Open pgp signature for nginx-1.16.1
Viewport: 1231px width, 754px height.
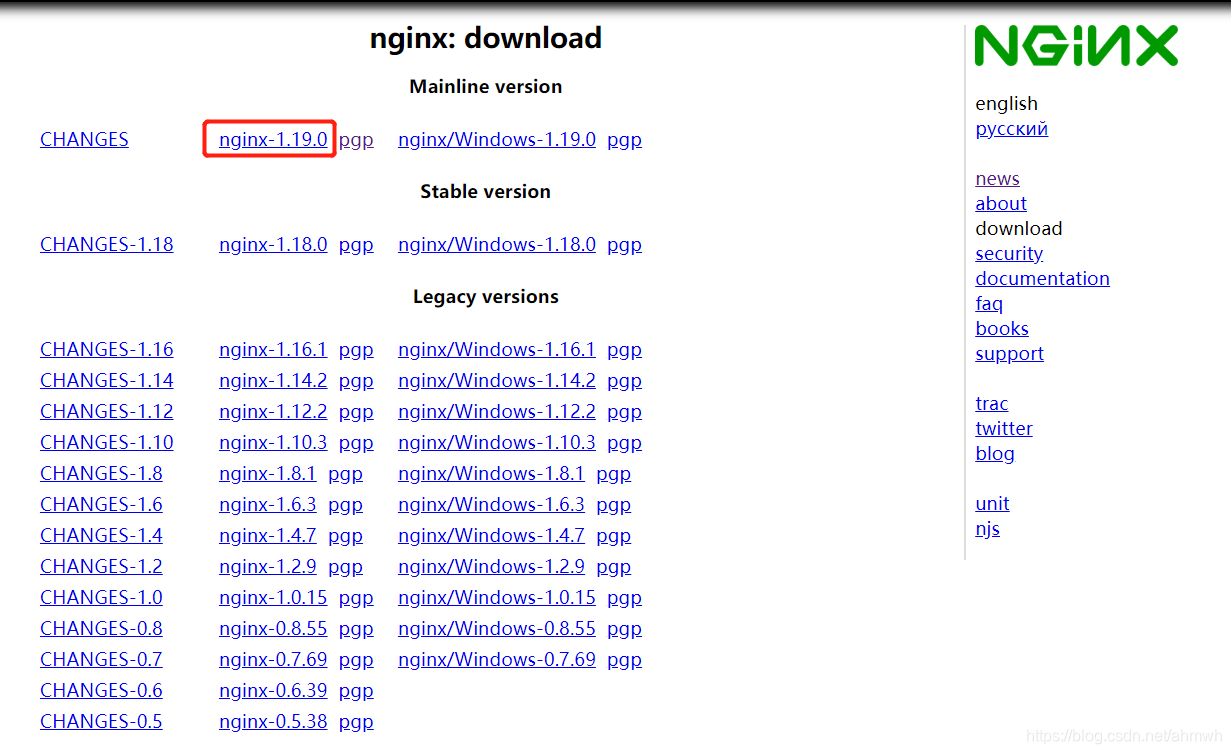[356, 350]
